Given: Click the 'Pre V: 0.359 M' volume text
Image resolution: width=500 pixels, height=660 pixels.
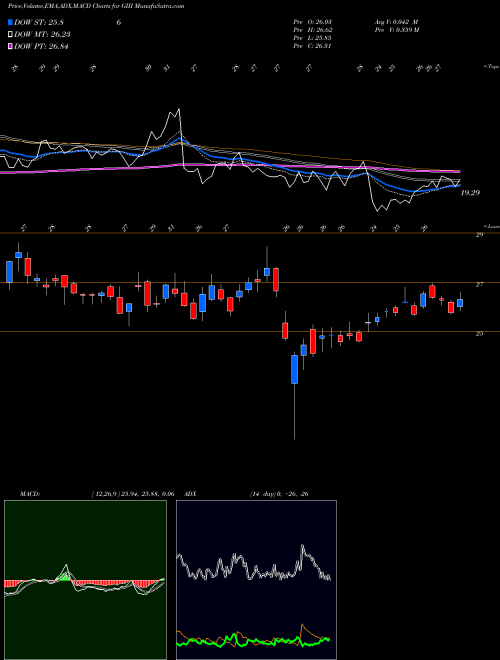Looking at the screenshot, I should (396, 30).
